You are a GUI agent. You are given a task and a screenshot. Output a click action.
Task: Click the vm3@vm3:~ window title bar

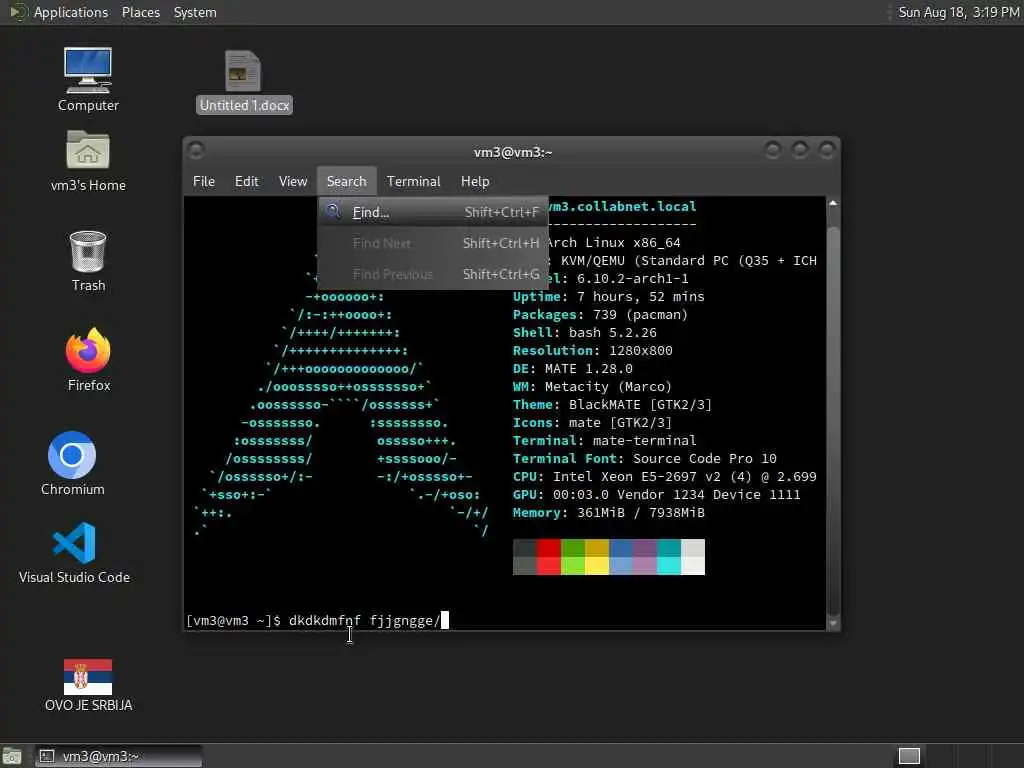(512, 152)
